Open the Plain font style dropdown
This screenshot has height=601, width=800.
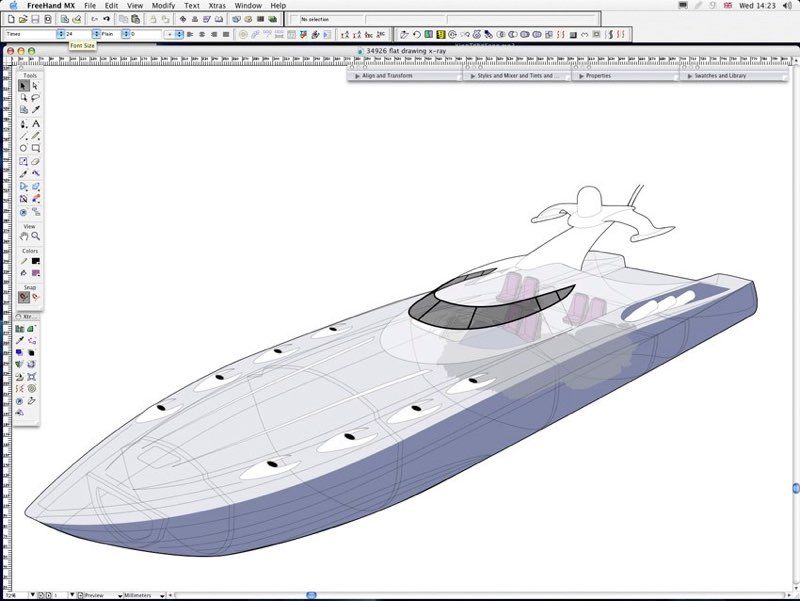(x=124, y=34)
